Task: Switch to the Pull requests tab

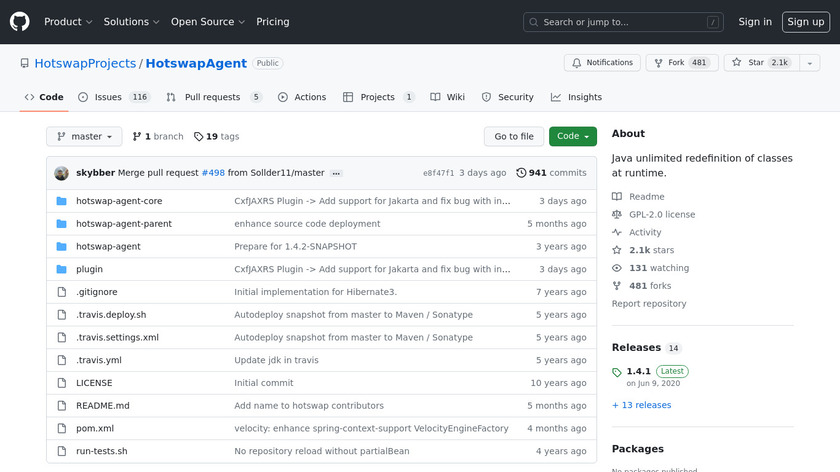Action: click(x=213, y=97)
